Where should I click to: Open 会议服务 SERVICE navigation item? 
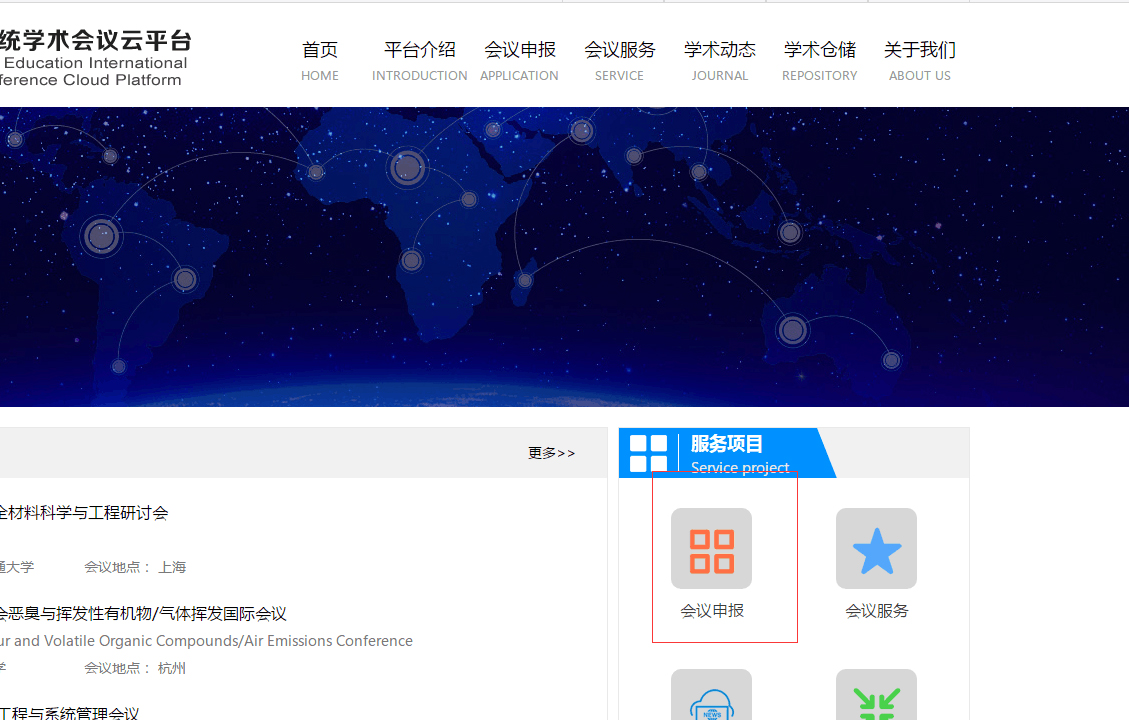(619, 60)
